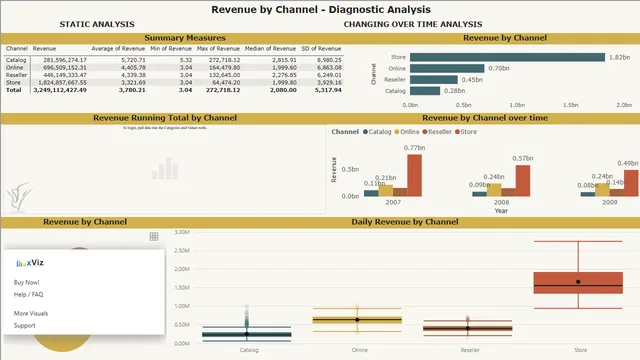Click the Reseller horizontal bar 0.45bn
Viewport: 640px width, 360px height.
(x=434, y=80)
